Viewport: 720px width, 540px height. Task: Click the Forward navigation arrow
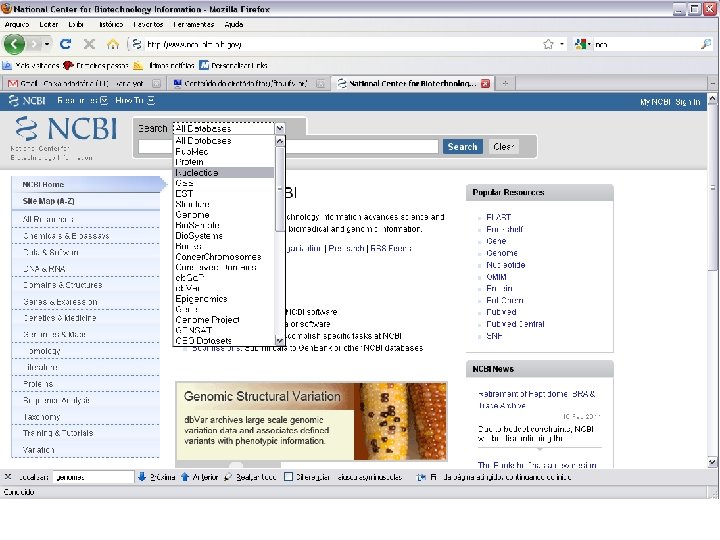34,45
